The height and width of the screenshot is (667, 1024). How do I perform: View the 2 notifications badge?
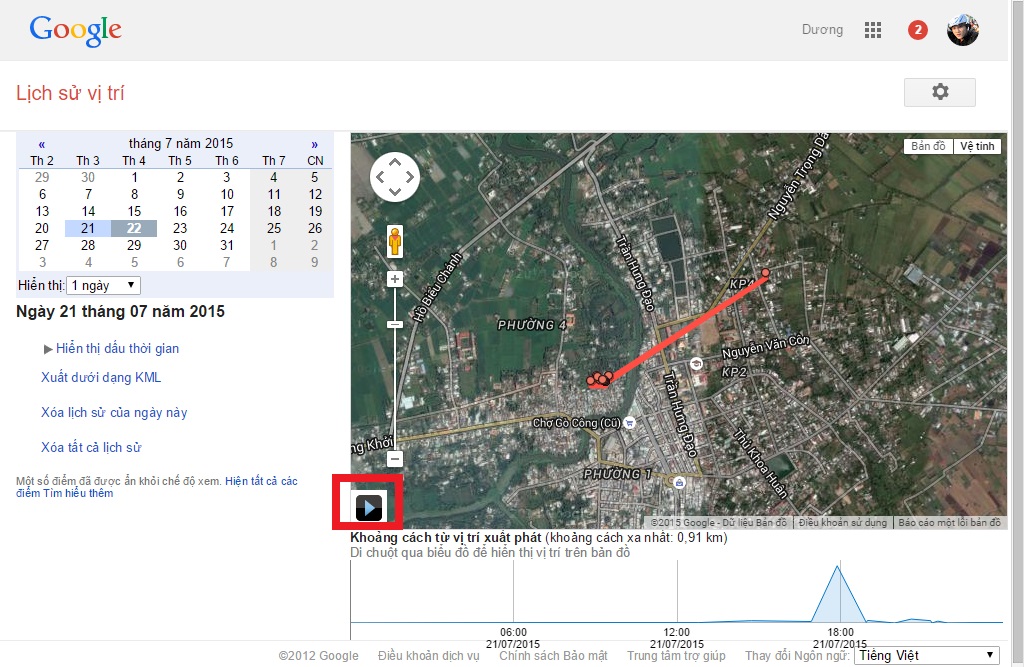918,30
